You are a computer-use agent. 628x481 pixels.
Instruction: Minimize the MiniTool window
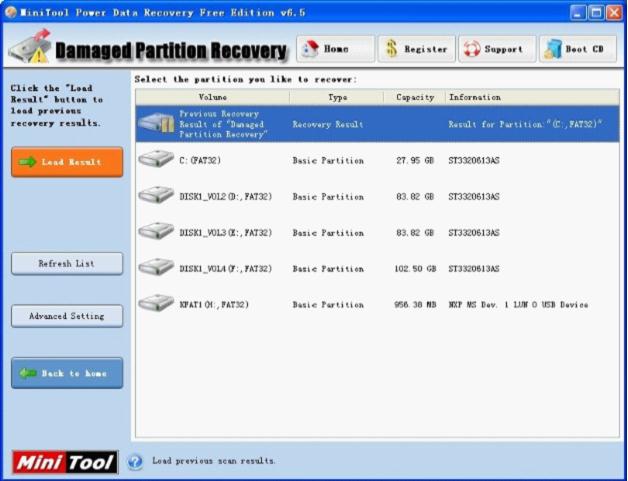pyautogui.click(x=578, y=13)
